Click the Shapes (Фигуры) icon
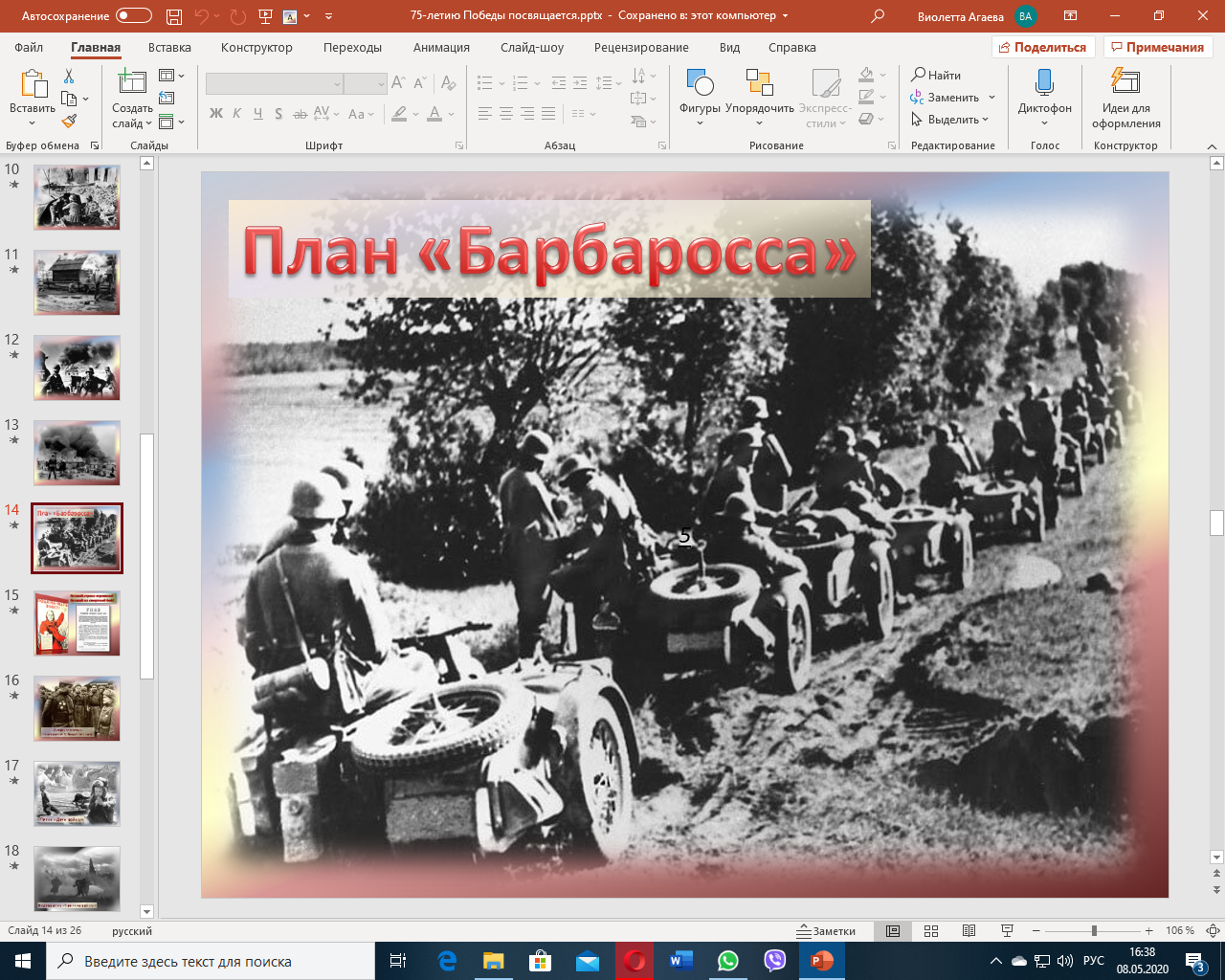 pos(700,83)
